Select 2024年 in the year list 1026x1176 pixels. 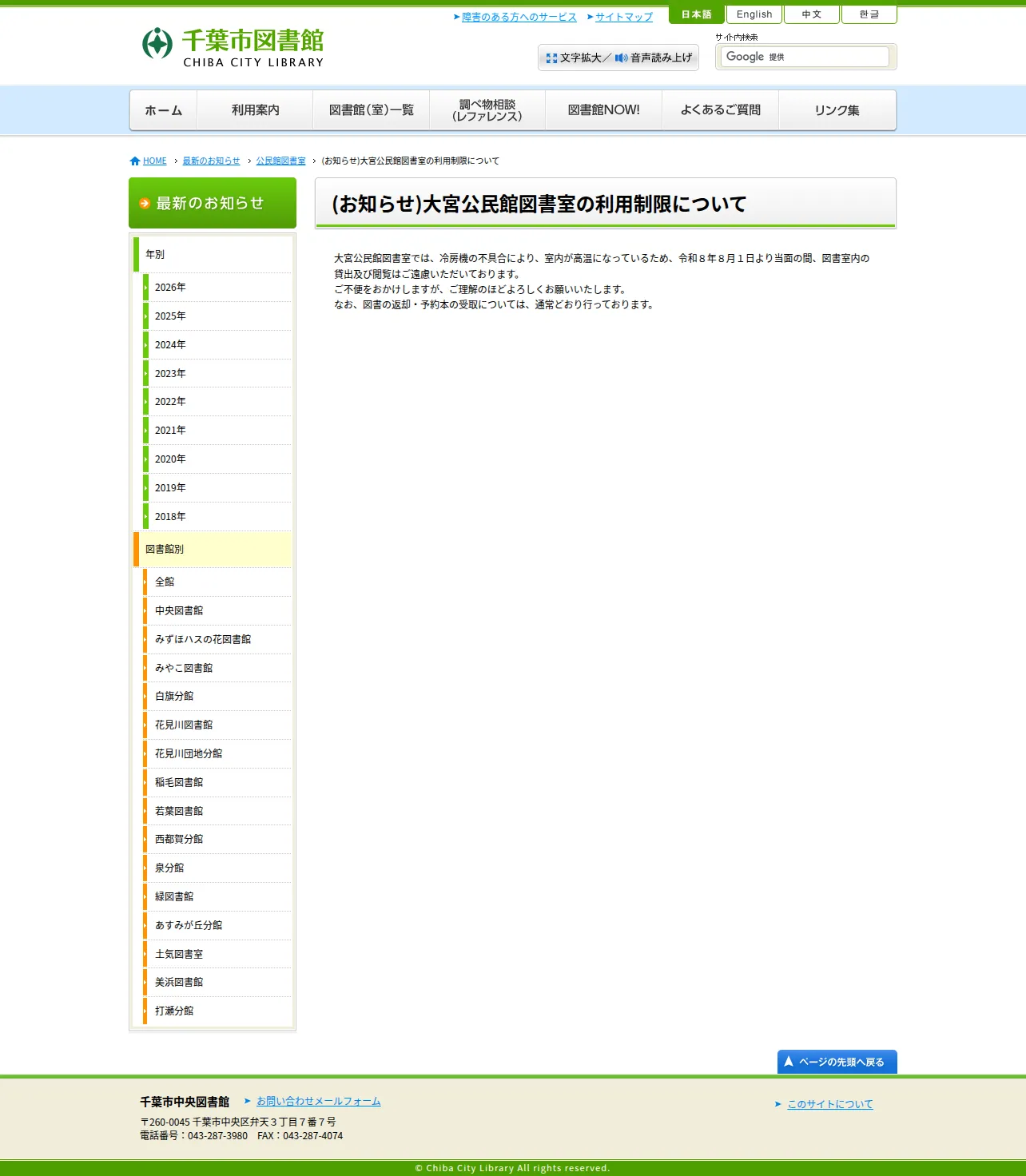click(217, 345)
